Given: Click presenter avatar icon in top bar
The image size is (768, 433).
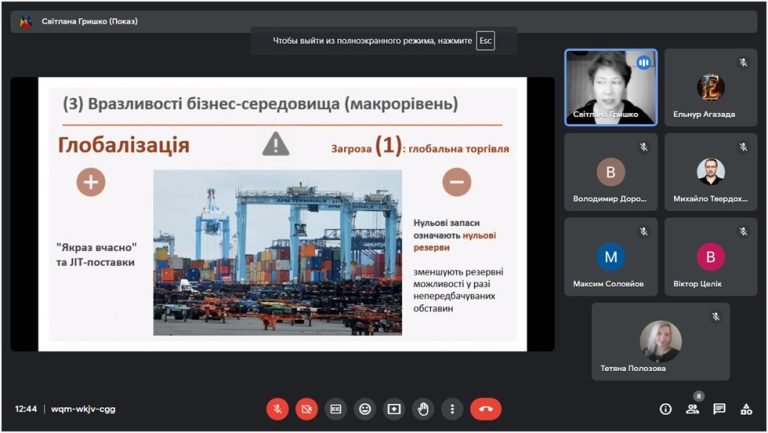Looking at the screenshot, I should (x=25, y=22).
